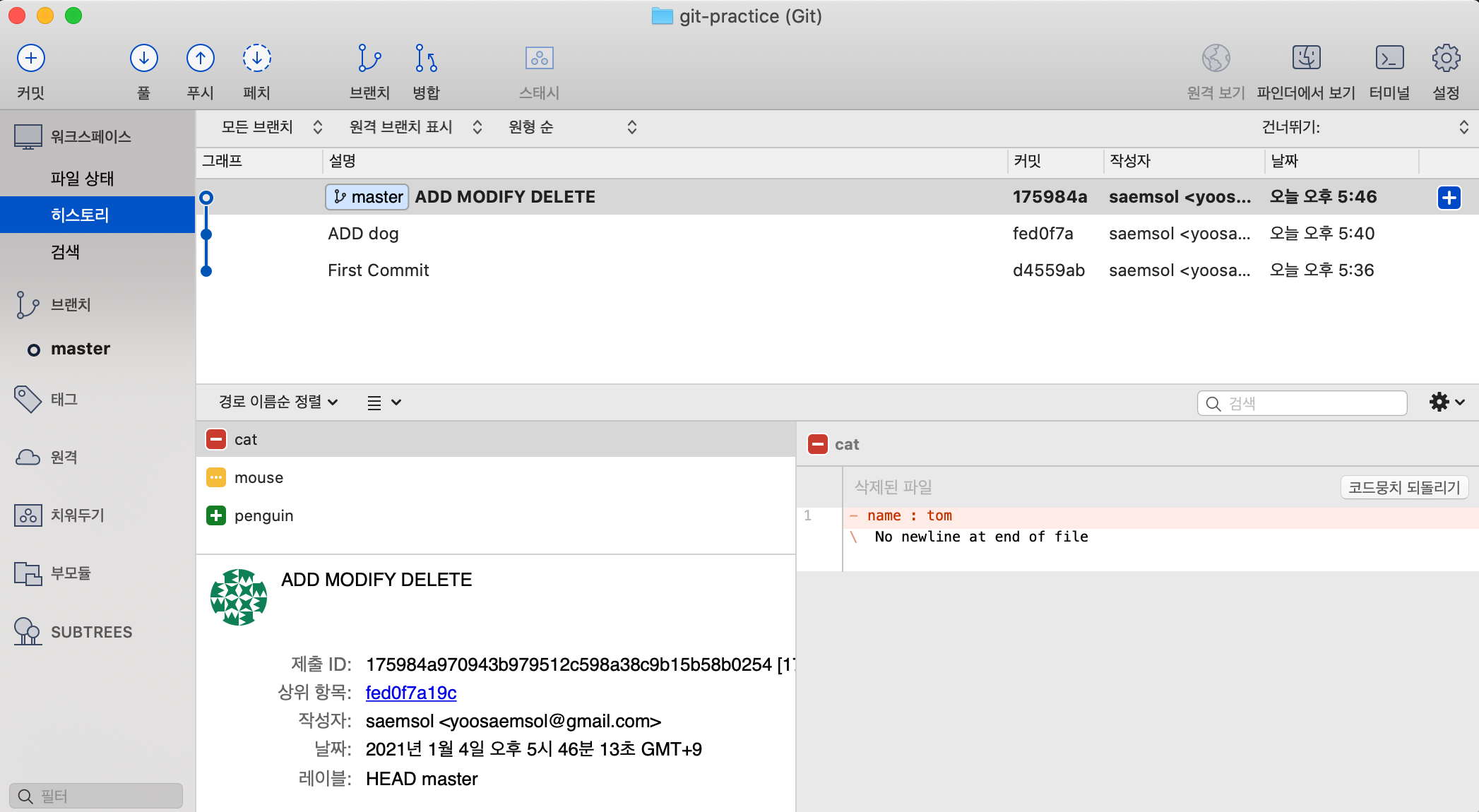
Task: Open the path name sort (경로 이름순 정렬) dropdown
Action: point(278,402)
